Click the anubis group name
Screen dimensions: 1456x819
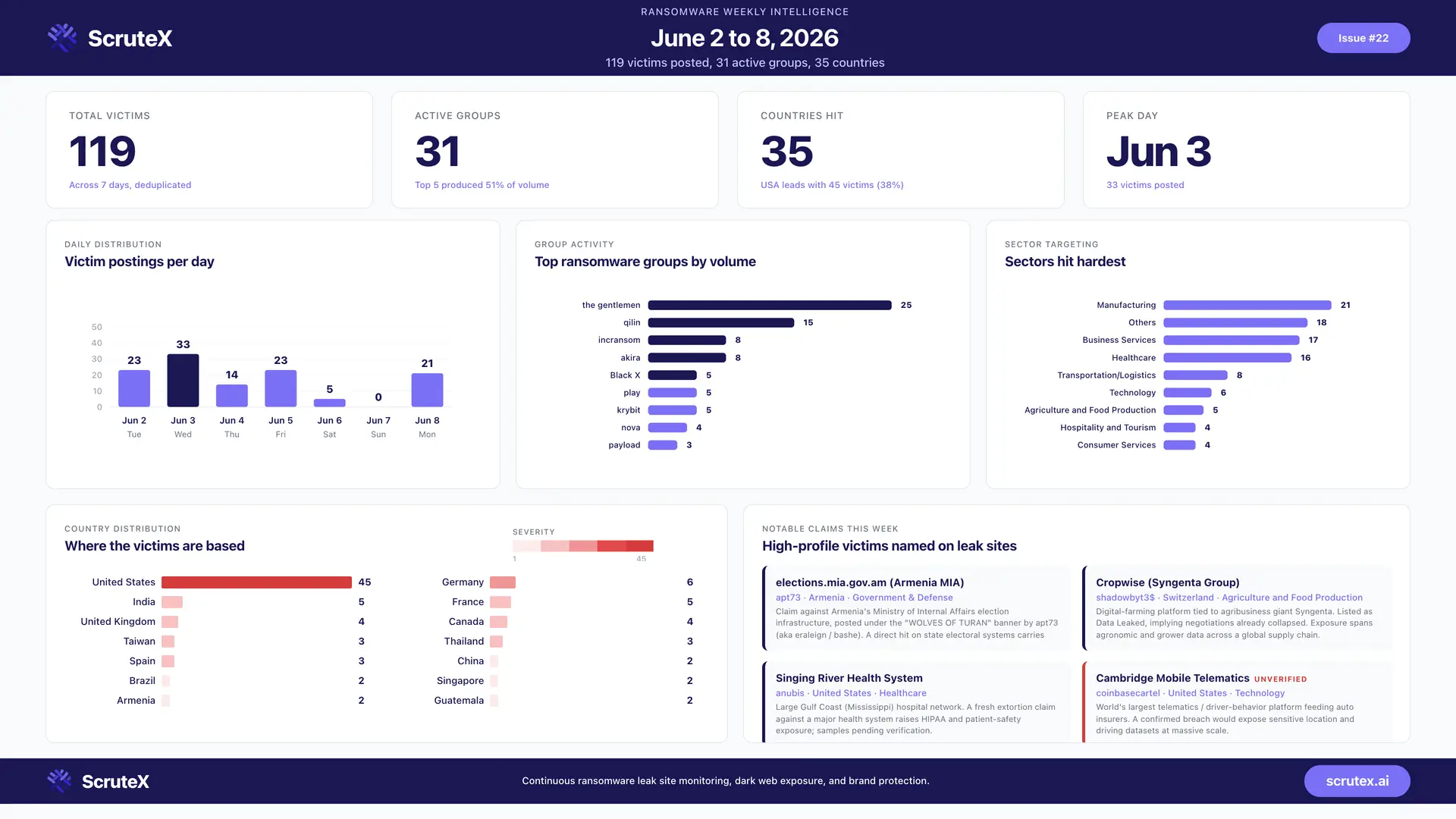click(789, 693)
